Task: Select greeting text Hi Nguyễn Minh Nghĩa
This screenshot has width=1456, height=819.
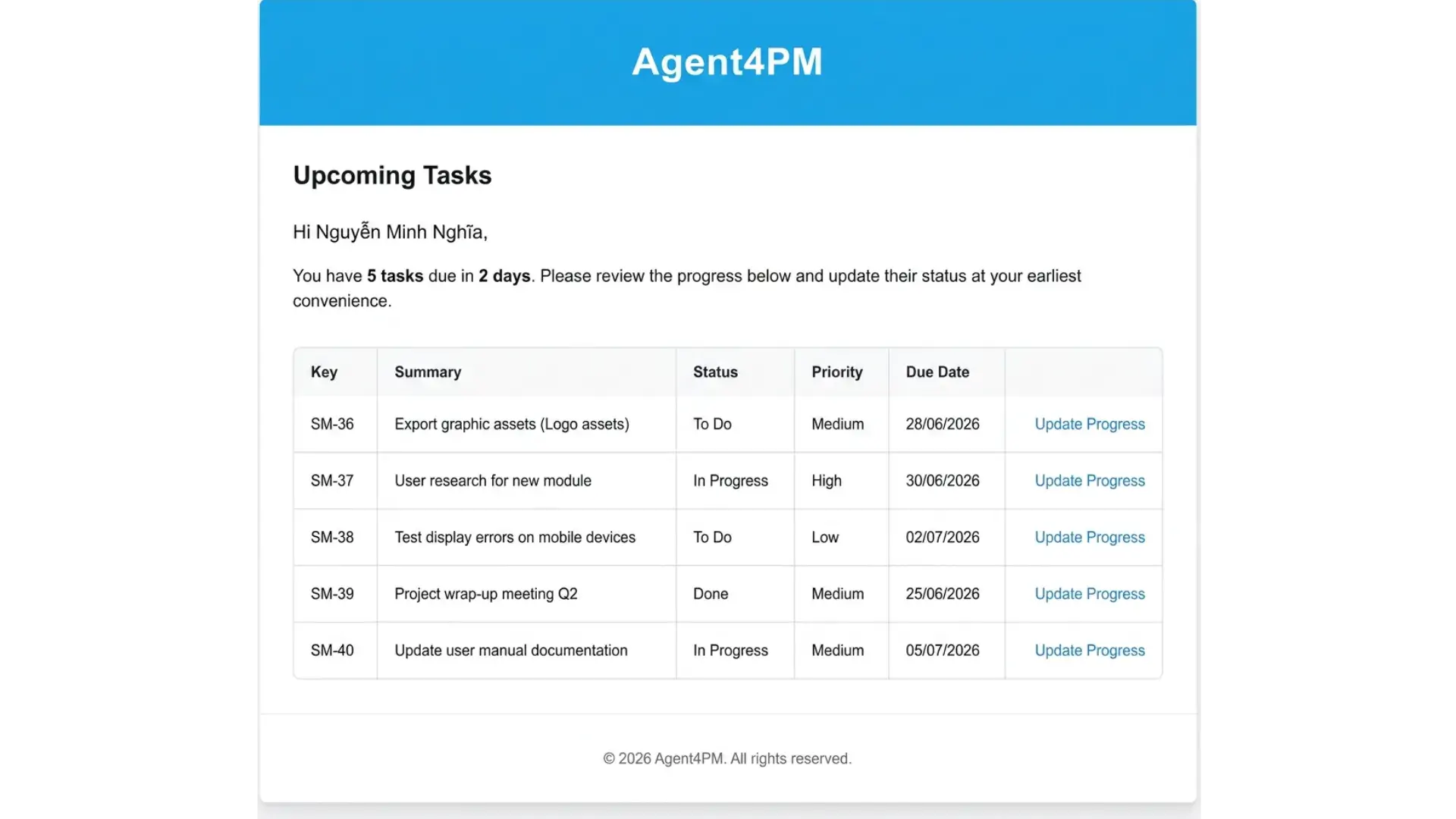Action: [390, 232]
